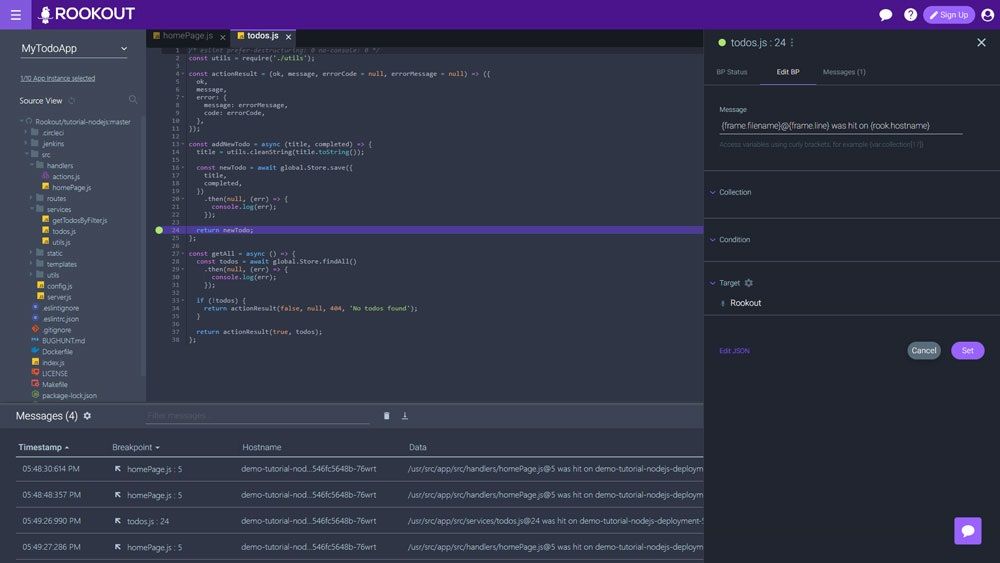Select the todos.js editor tab
Image resolution: width=1000 pixels, height=563 pixels.
262,36
